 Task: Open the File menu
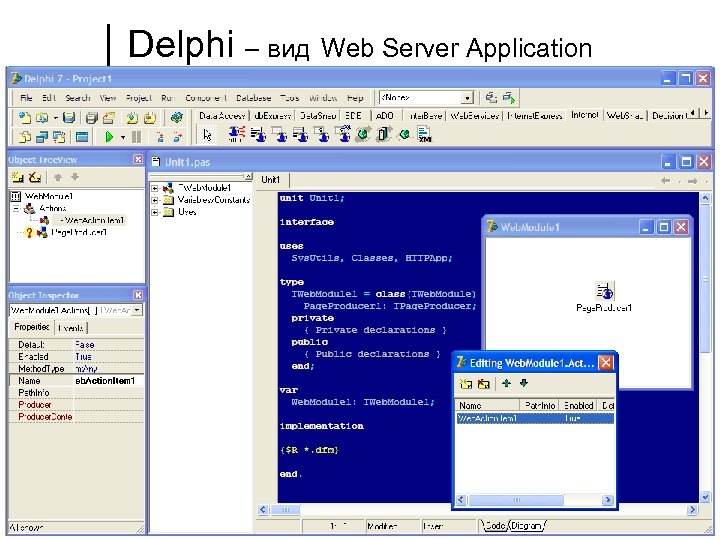pos(26,98)
